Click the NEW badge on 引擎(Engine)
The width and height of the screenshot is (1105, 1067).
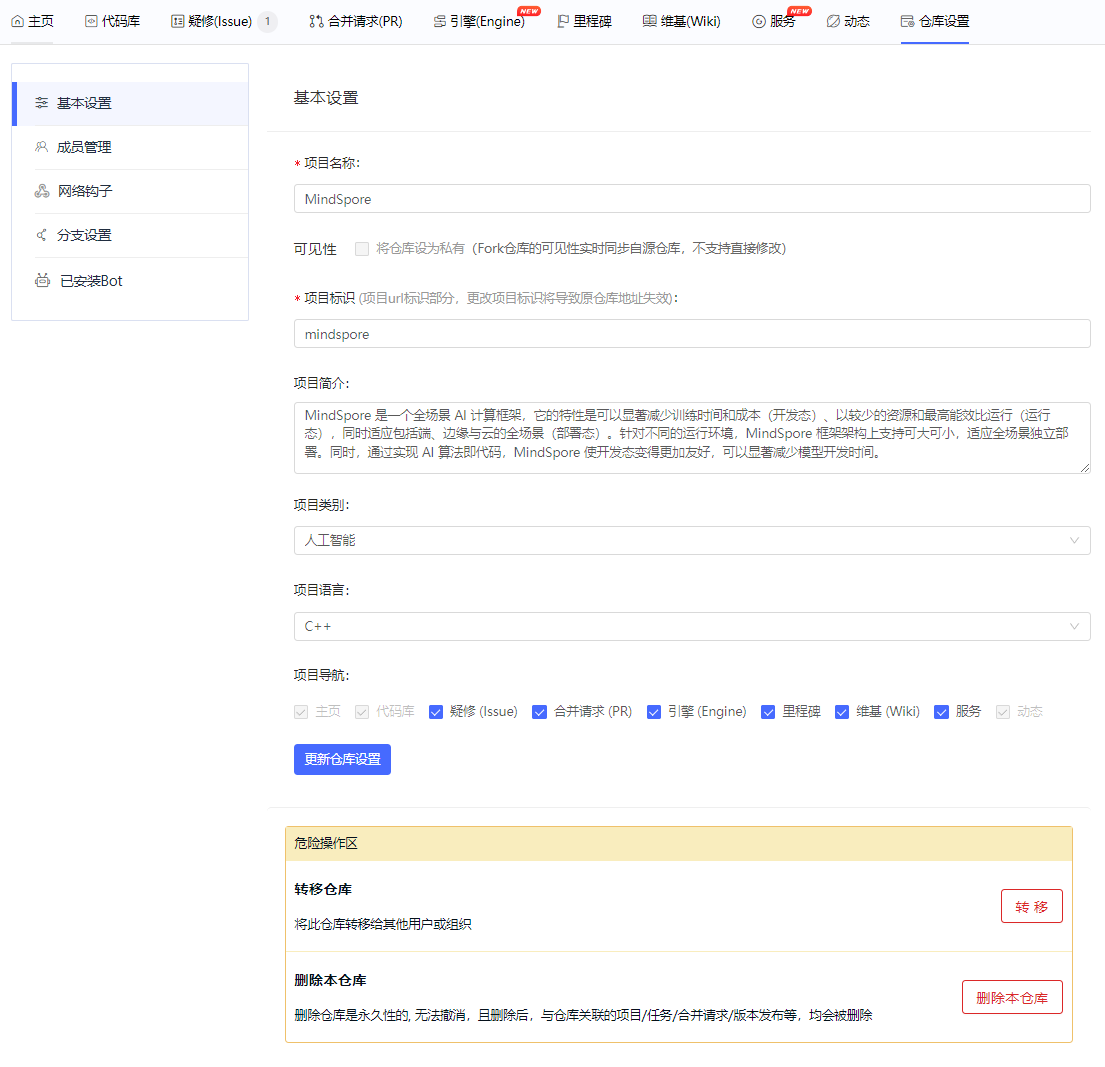coord(529,11)
